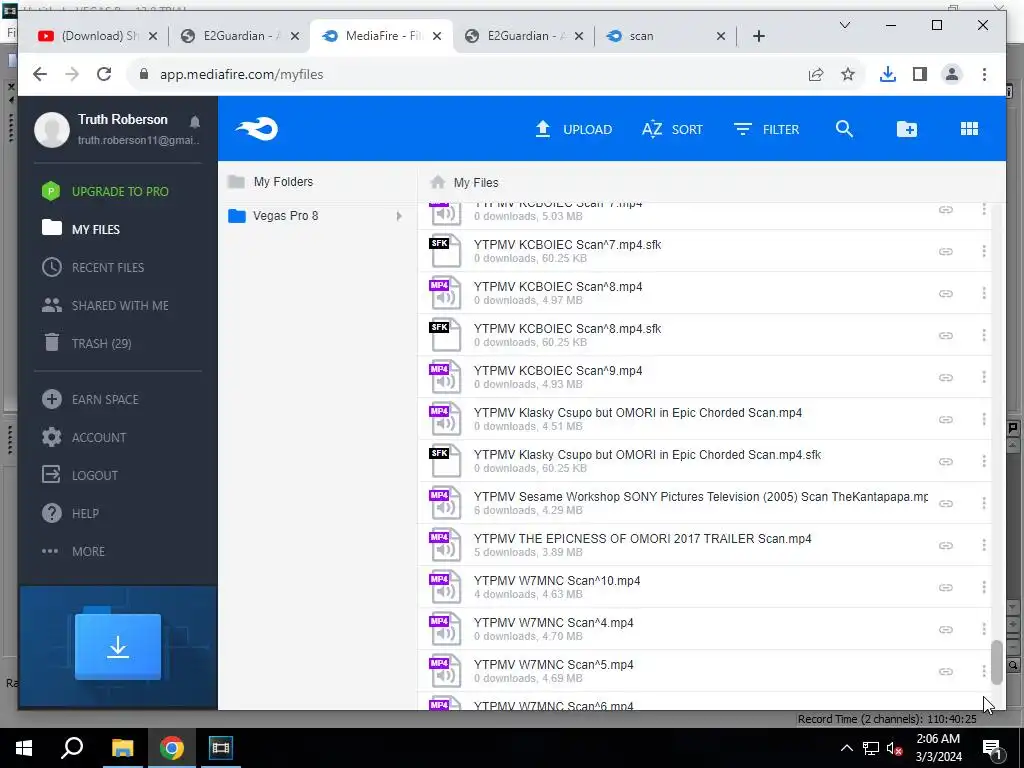Open Recent Files
Viewport: 1024px width, 768px height.
tap(93, 267)
